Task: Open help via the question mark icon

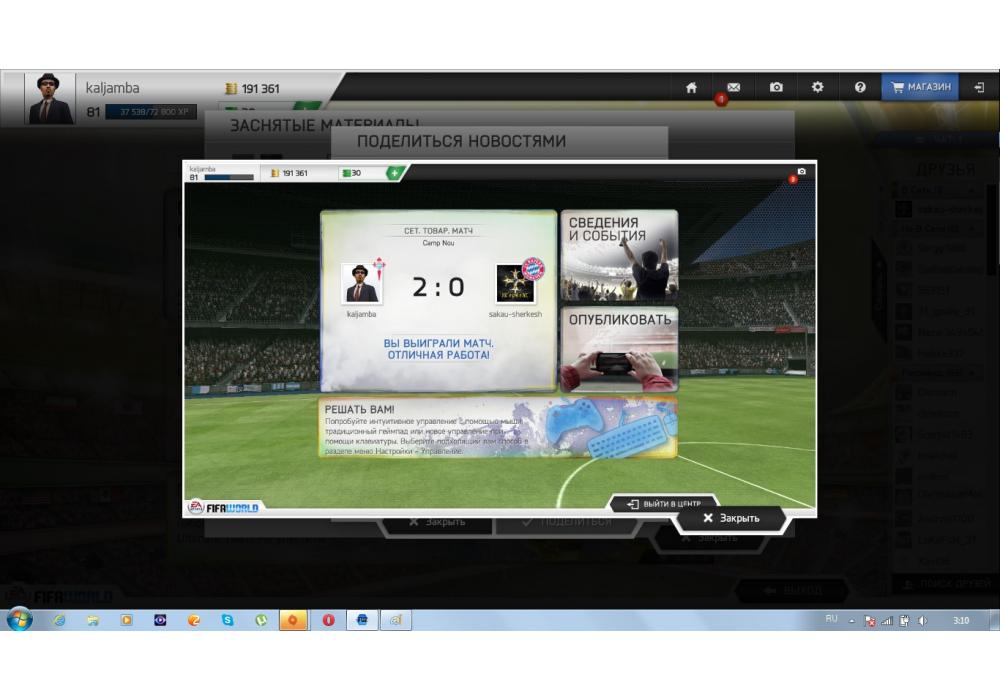Action: 860,87
